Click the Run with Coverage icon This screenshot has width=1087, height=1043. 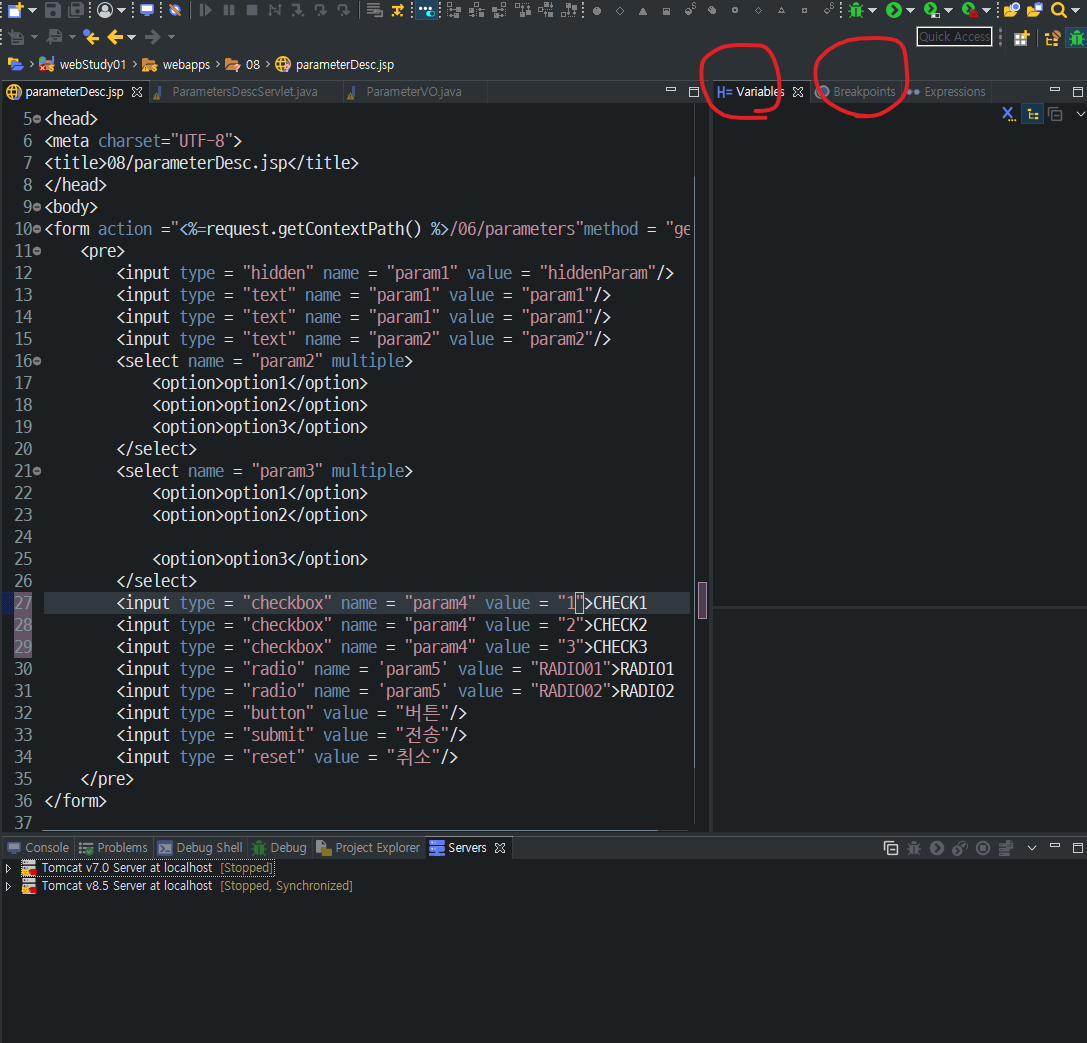pos(932,10)
